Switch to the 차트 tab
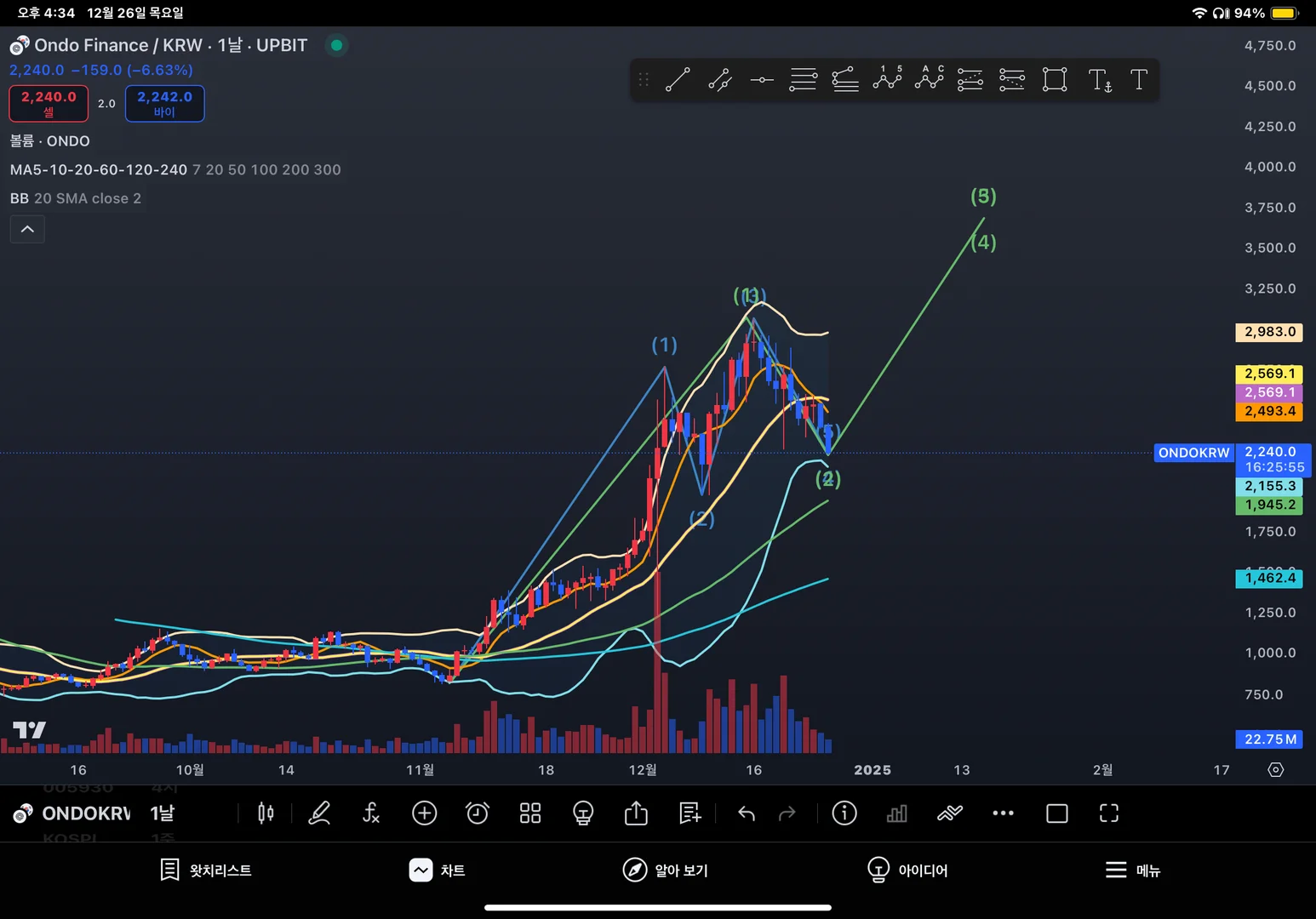Image resolution: width=1316 pixels, height=919 pixels. point(437,870)
